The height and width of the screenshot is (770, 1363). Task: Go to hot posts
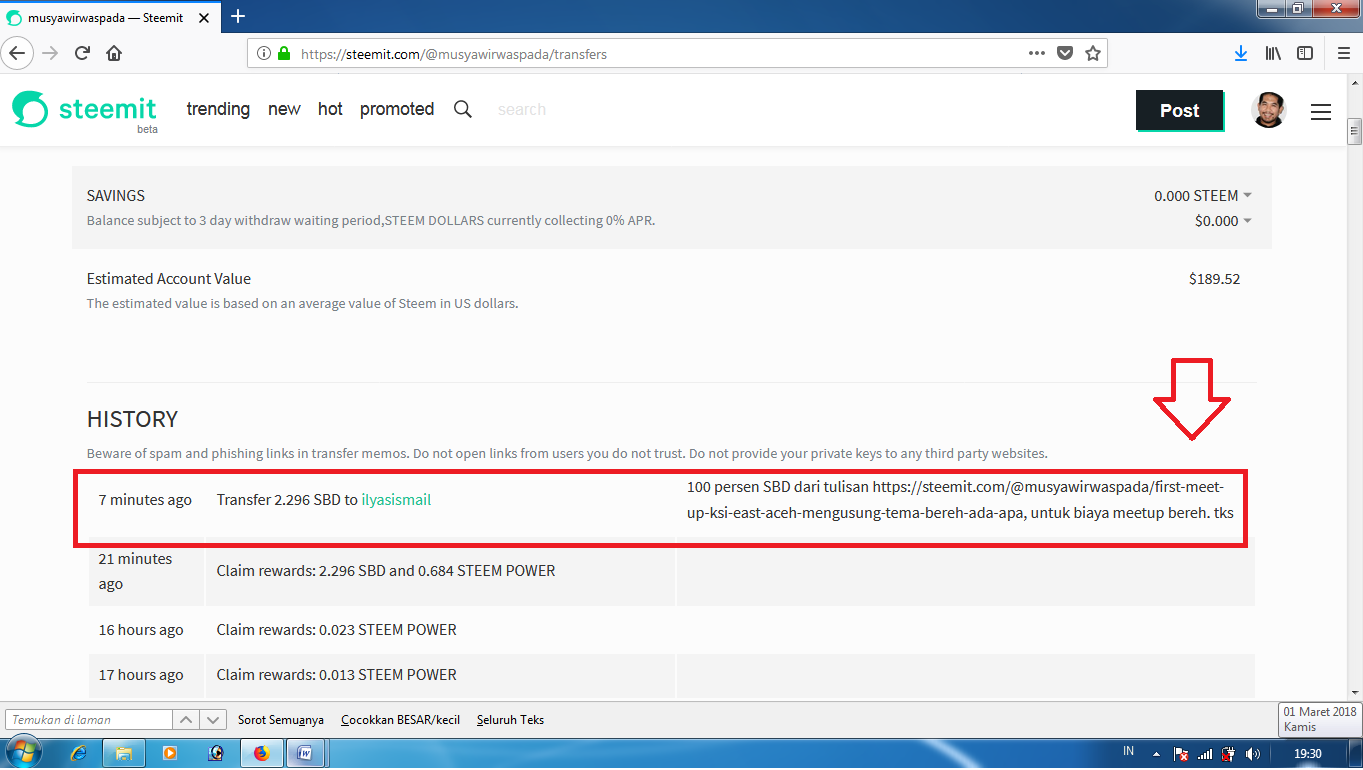330,109
